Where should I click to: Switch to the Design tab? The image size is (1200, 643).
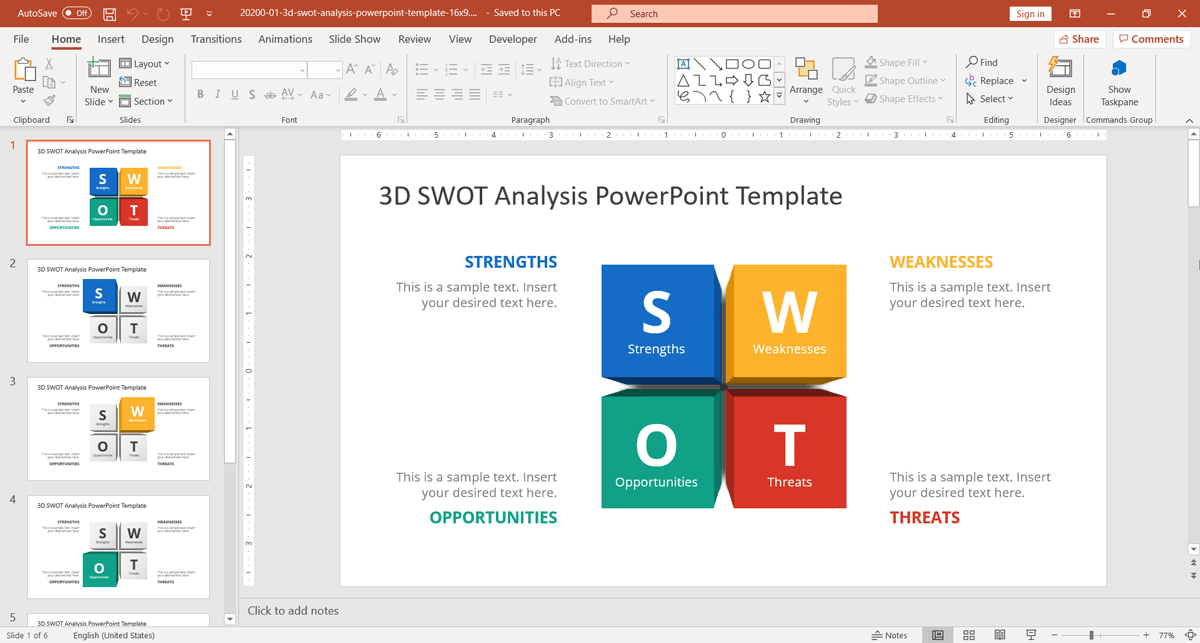[x=157, y=39]
